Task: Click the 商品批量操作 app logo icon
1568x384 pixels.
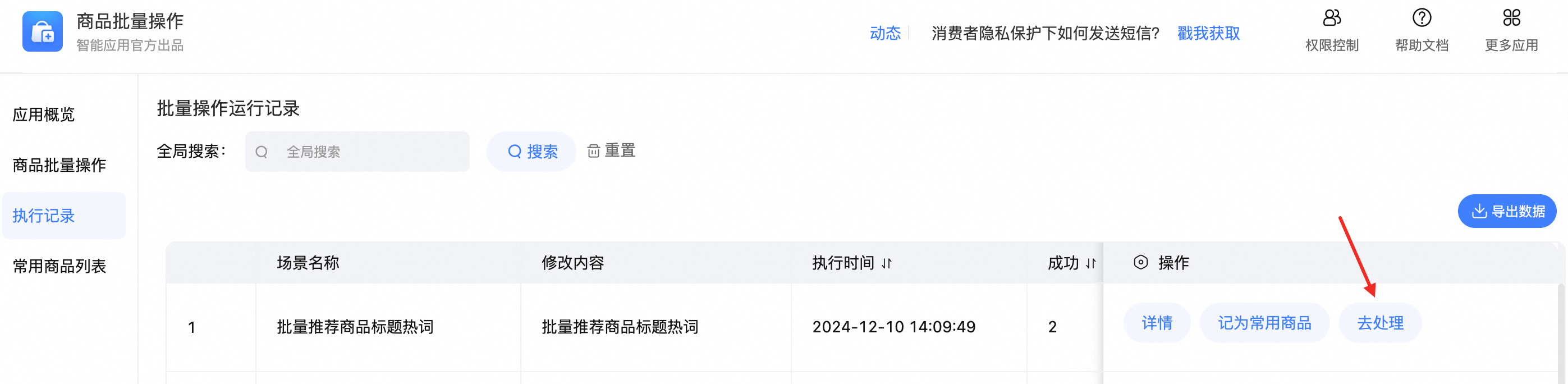Action: click(x=42, y=31)
